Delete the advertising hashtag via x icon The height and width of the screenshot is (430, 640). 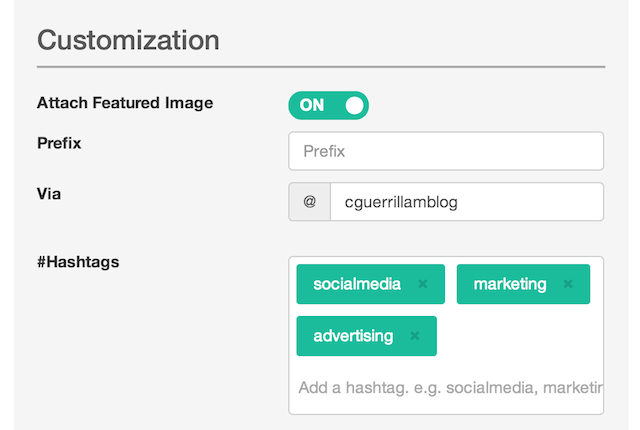point(415,336)
